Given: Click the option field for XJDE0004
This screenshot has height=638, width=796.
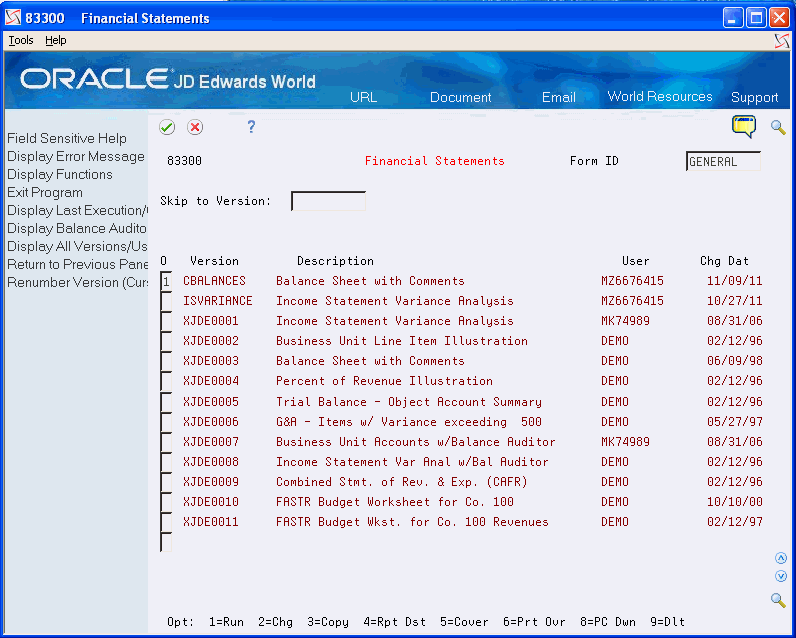Looking at the screenshot, I should point(166,381).
